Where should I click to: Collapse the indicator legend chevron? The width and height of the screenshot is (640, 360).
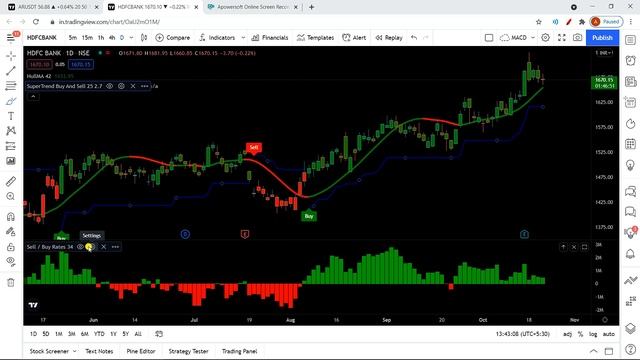coord(33,96)
